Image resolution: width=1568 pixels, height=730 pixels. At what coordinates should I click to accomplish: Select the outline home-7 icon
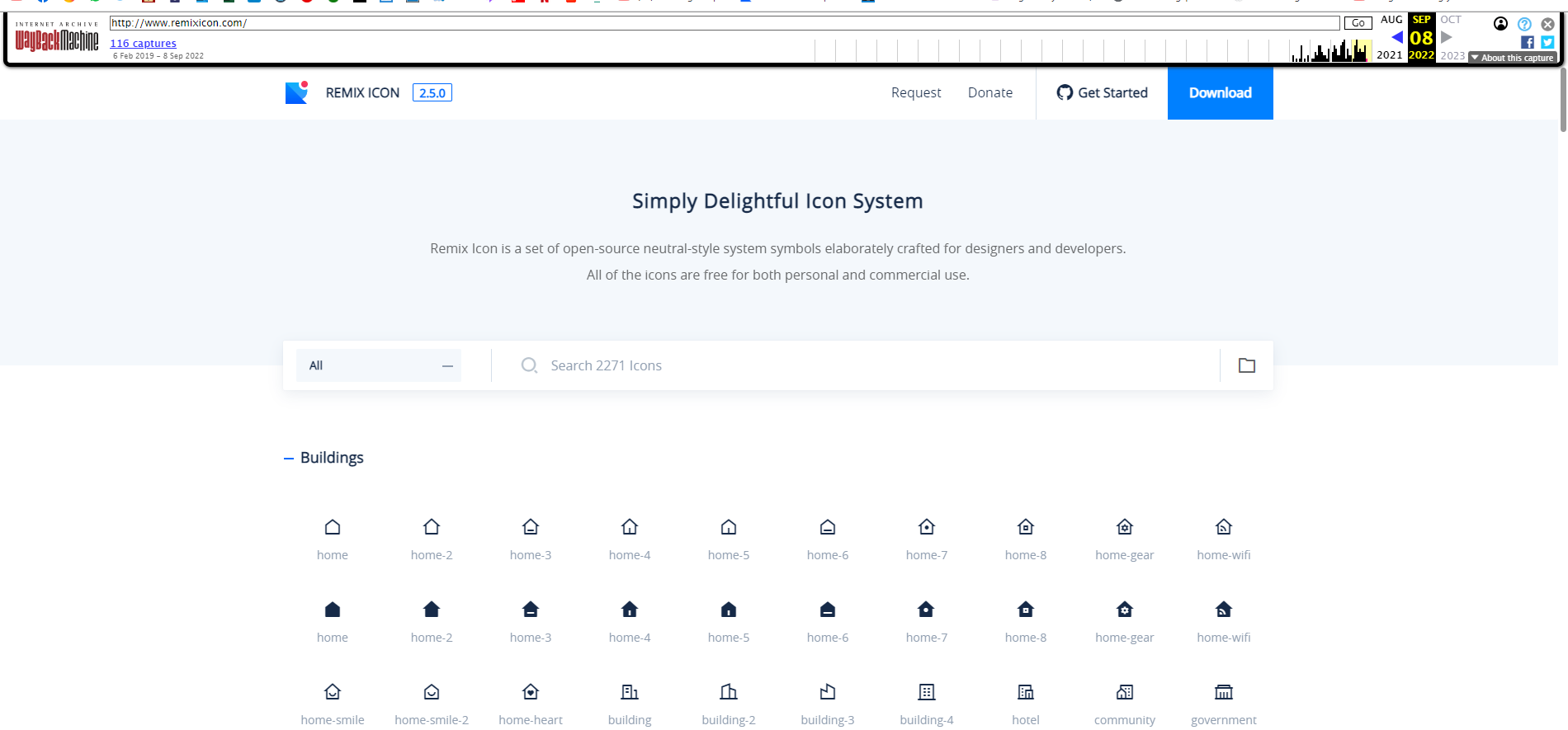pos(927,527)
